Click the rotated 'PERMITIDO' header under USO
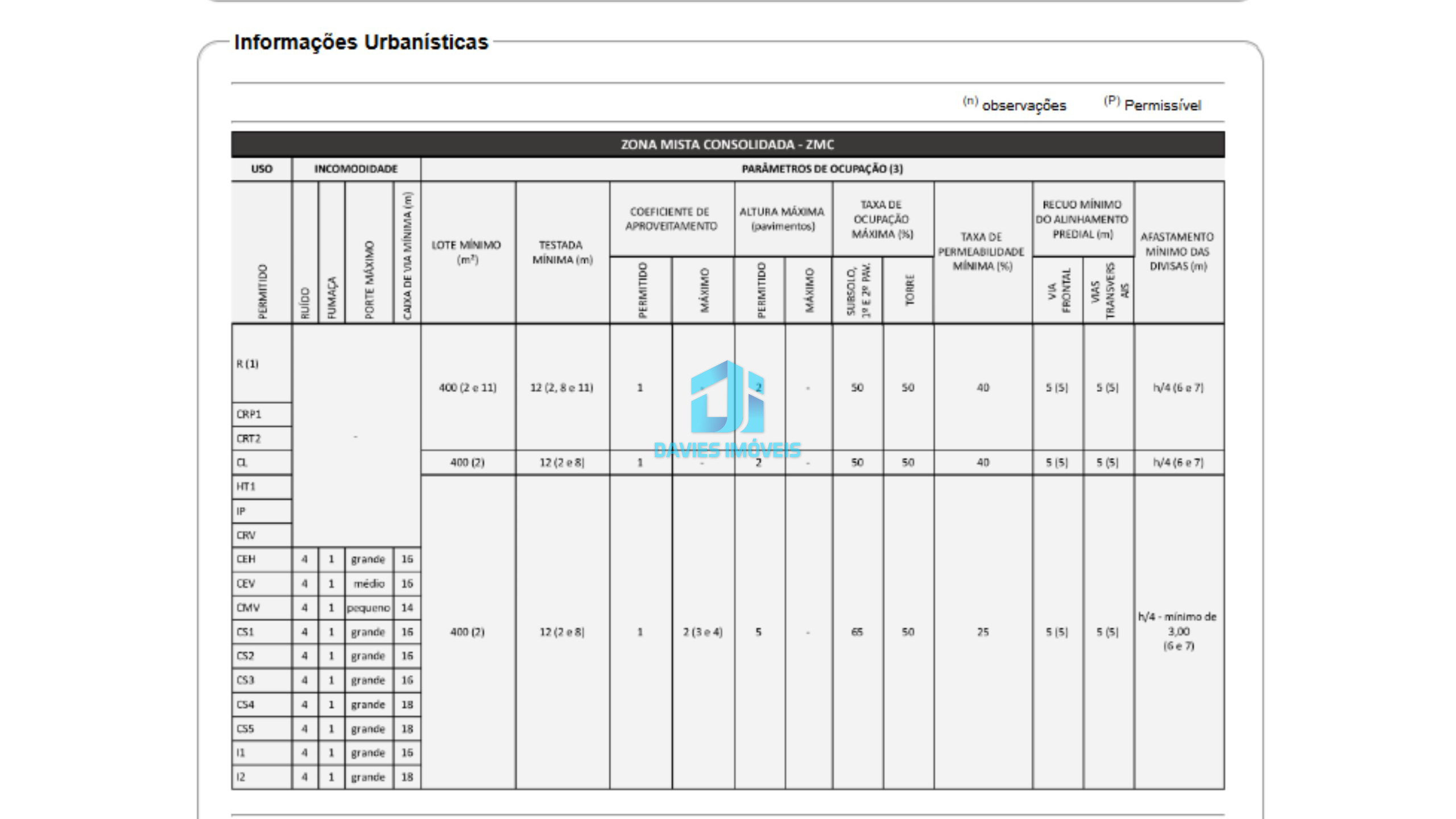1456x819 pixels. click(x=262, y=291)
